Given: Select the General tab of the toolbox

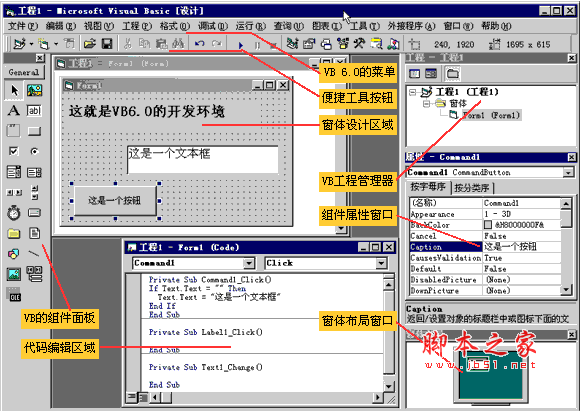Looking at the screenshot, I should (x=24, y=72).
